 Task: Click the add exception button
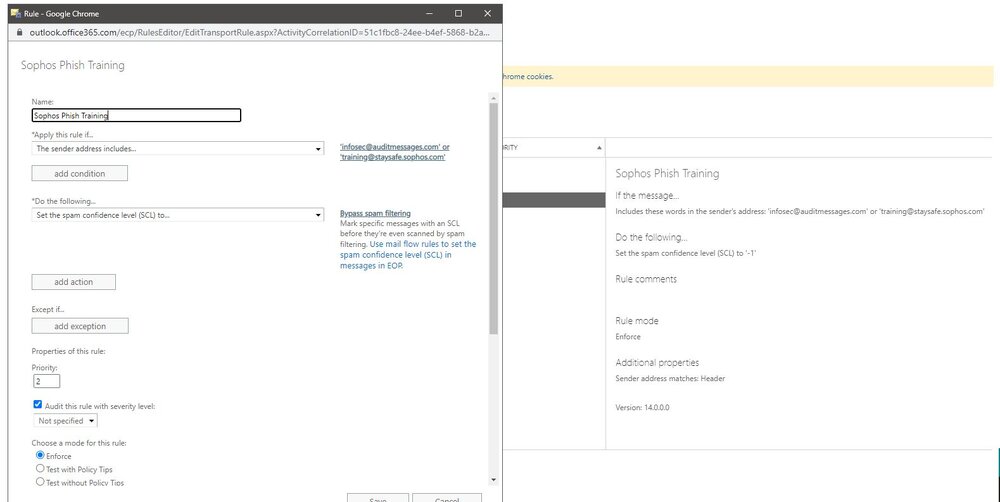[80, 326]
